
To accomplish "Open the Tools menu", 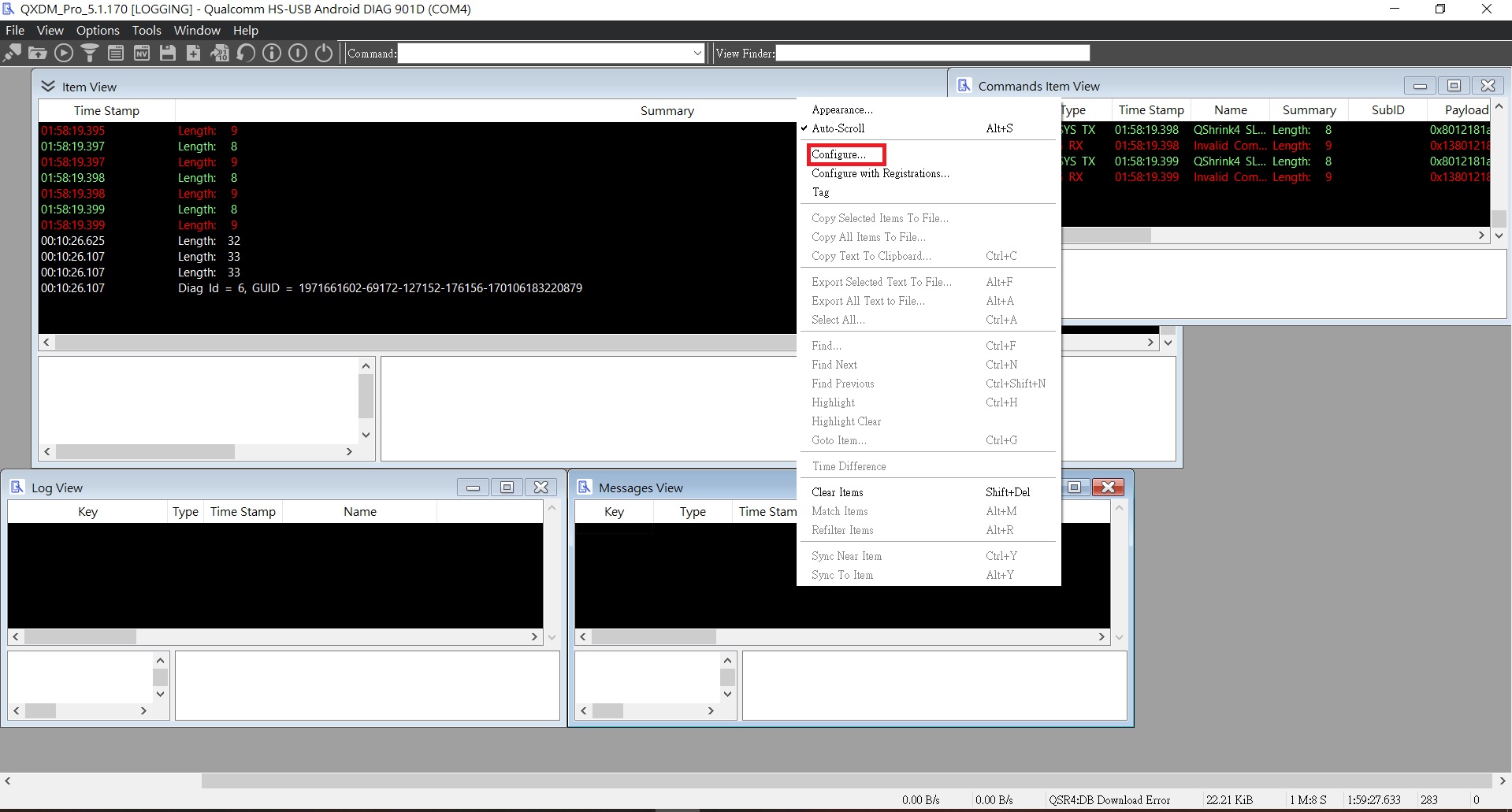I will point(146,31).
